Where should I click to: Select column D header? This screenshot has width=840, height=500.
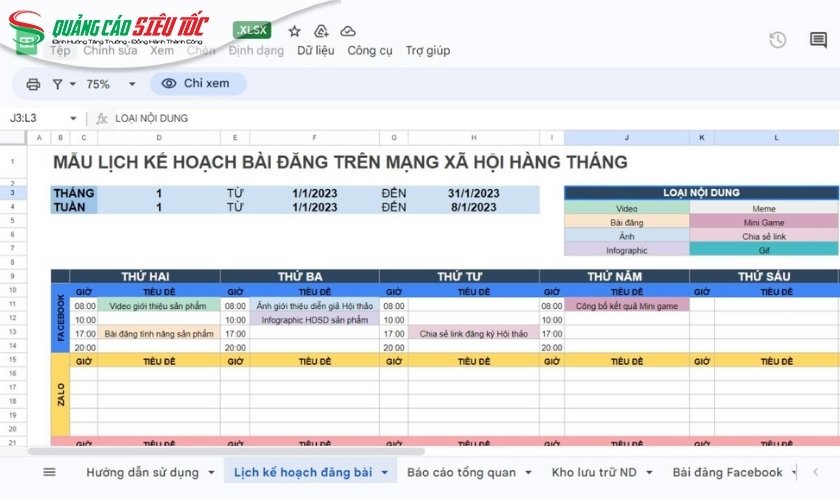159,138
